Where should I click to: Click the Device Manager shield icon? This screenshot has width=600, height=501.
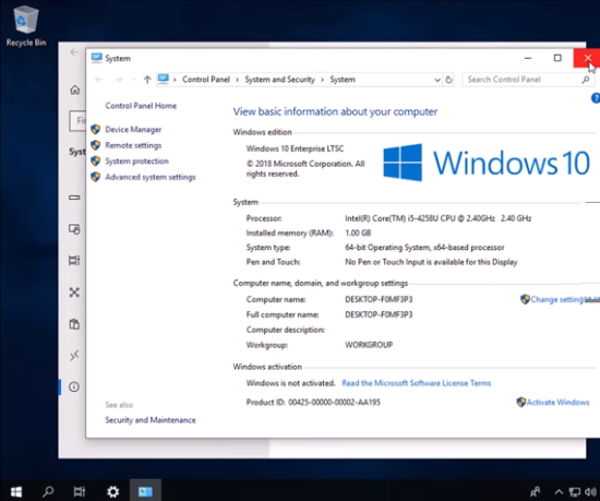(x=96, y=129)
